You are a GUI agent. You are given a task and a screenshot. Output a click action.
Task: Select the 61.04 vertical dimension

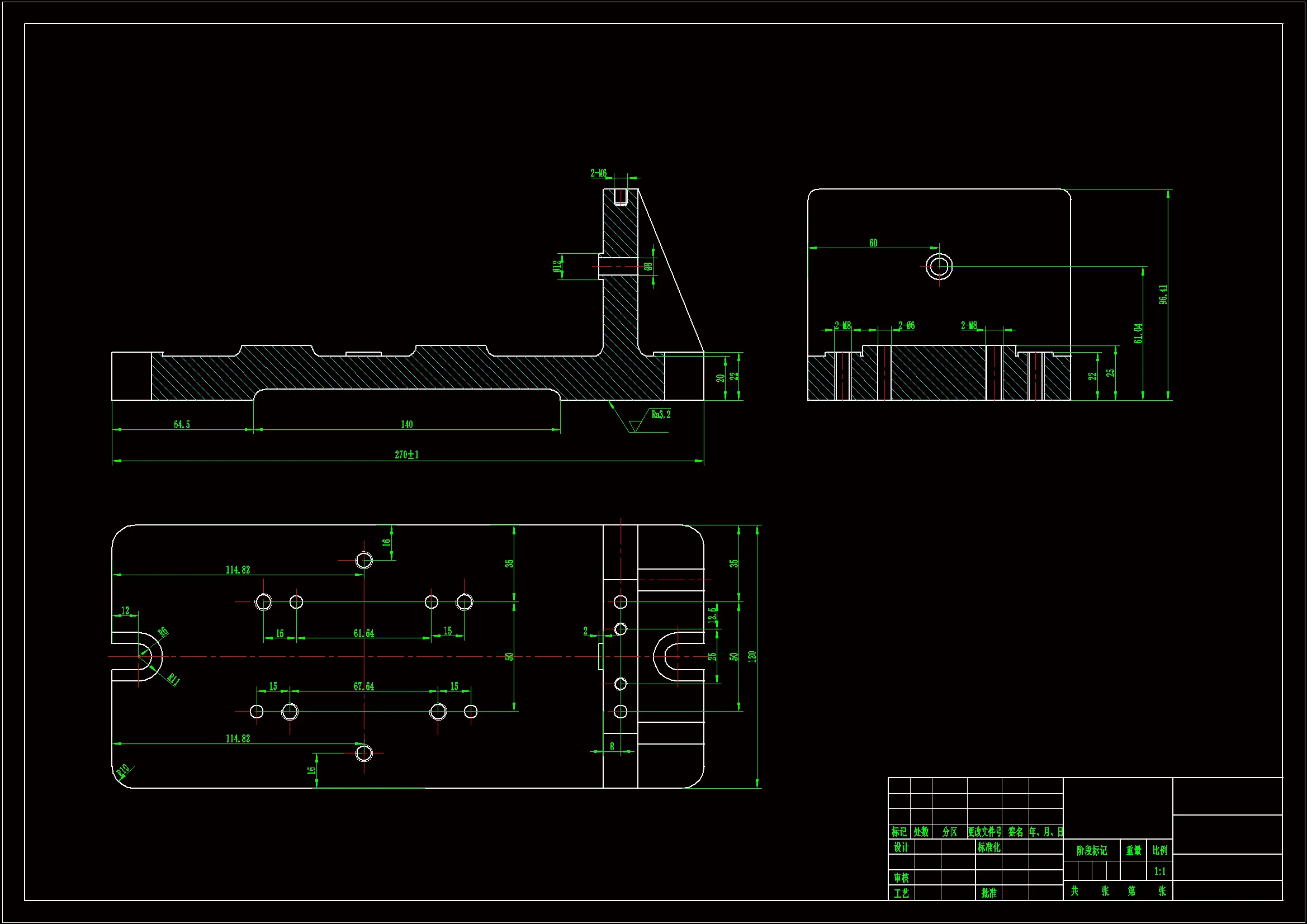coord(1138,333)
